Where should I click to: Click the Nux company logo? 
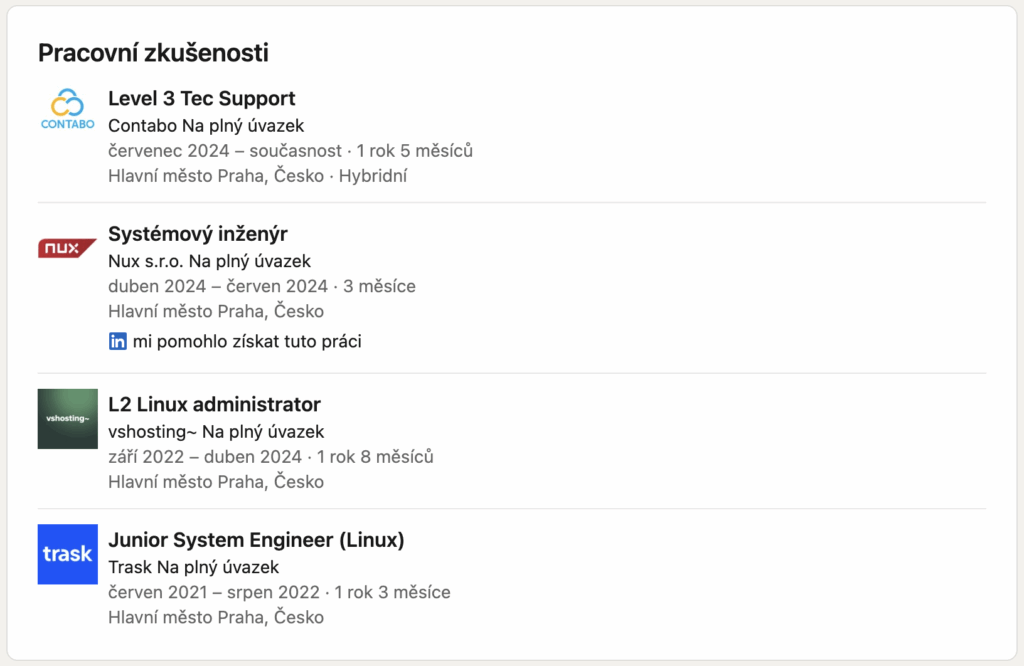coord(68,247)
